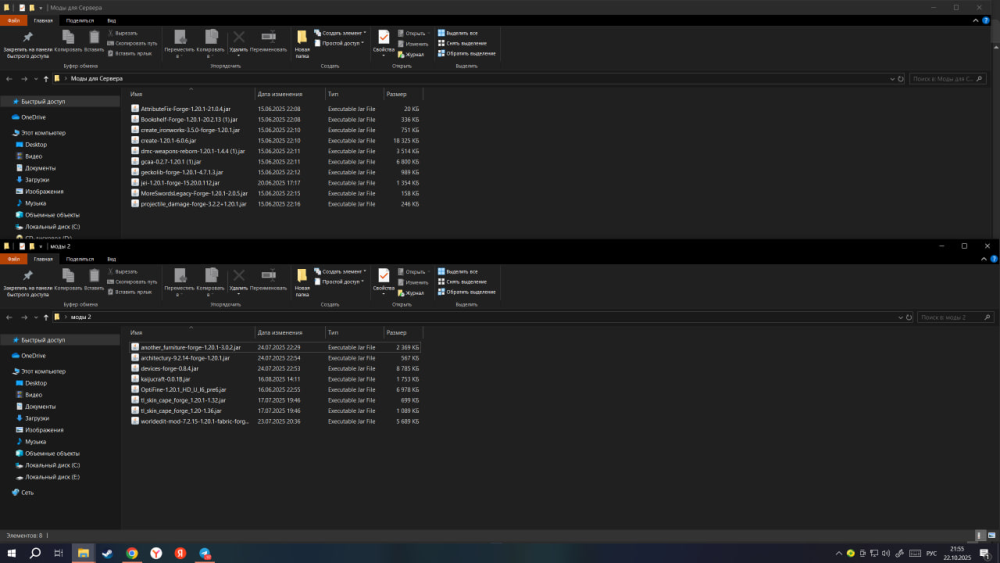Viewport: 1000px width, 563px height.
Task: Switch to Поделиться tab in top window
Action: click(80, 20)
